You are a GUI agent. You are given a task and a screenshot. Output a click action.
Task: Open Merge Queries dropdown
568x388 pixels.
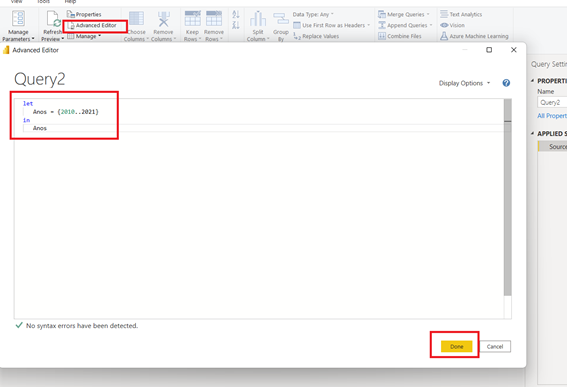(404, 14)
